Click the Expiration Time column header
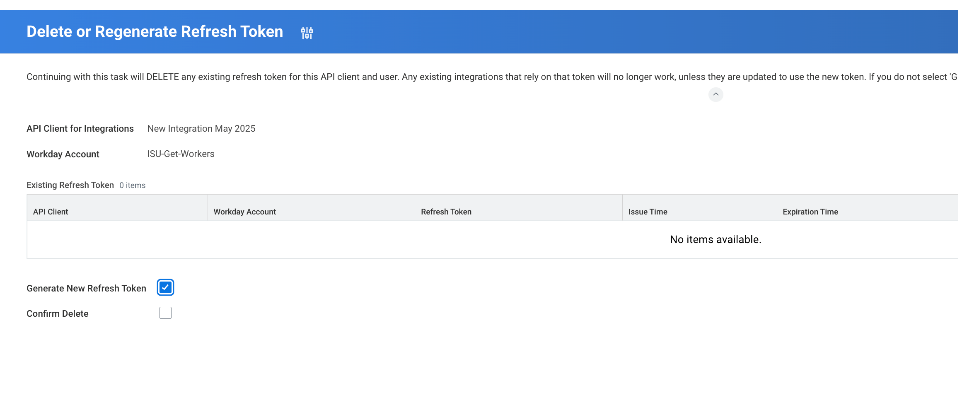 point(810,212)
